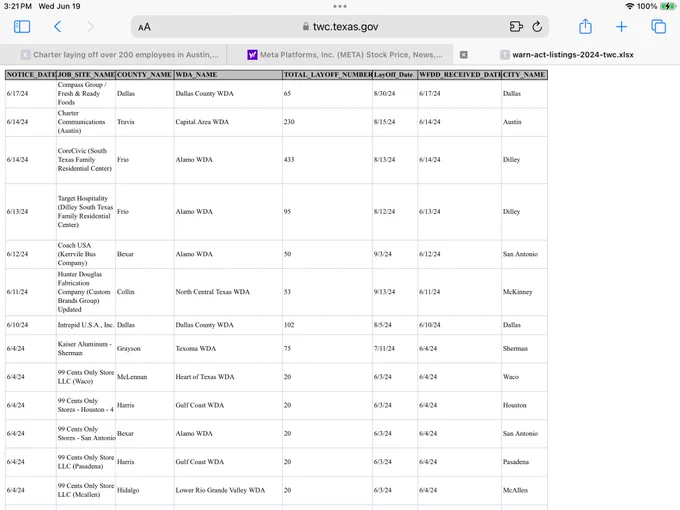This screenshot has width=680, height=510.
Task: Show the Safari sidebar
Action: [x=22, y=26]
